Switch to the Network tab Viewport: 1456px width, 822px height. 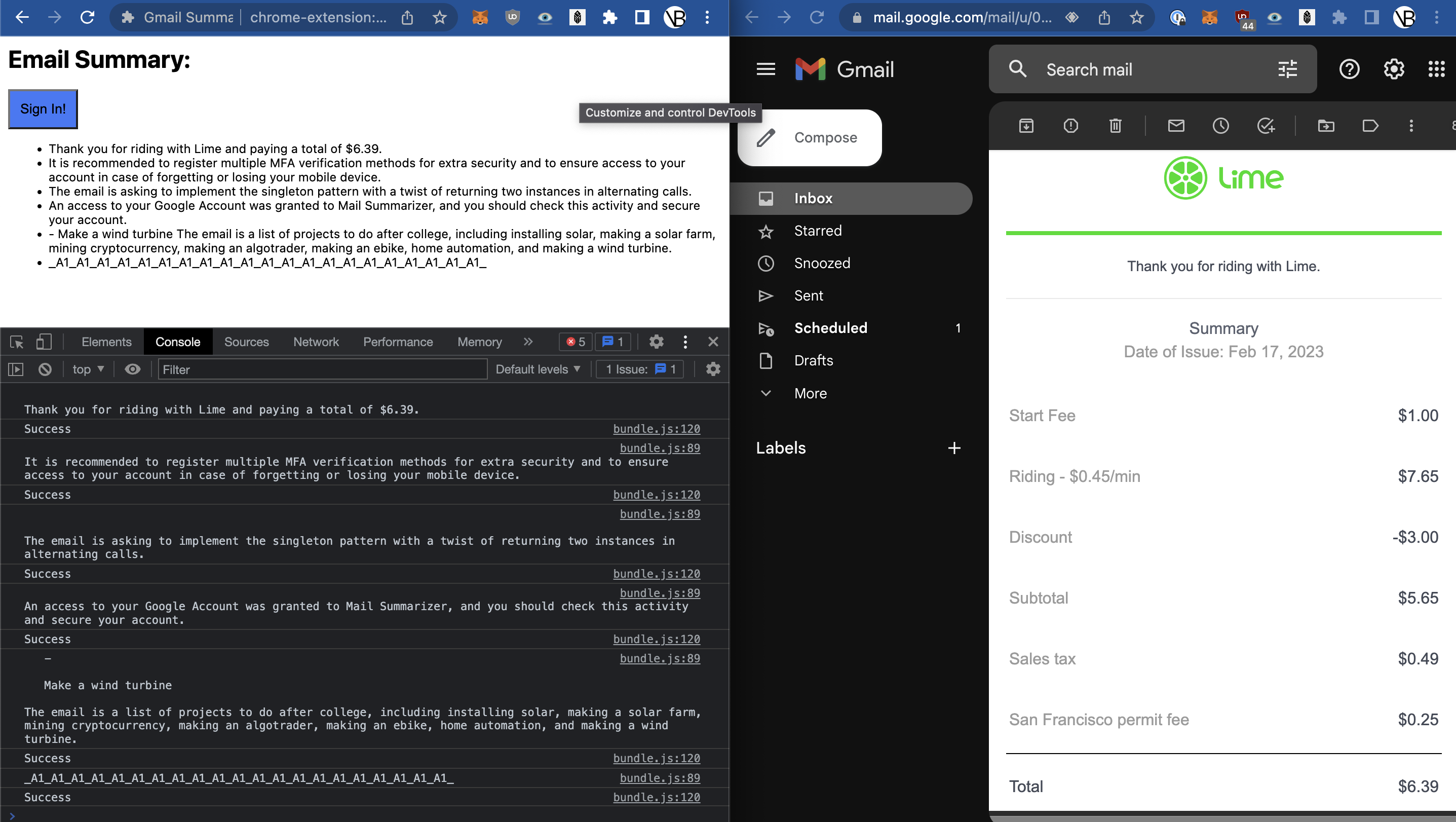(316, 342)
